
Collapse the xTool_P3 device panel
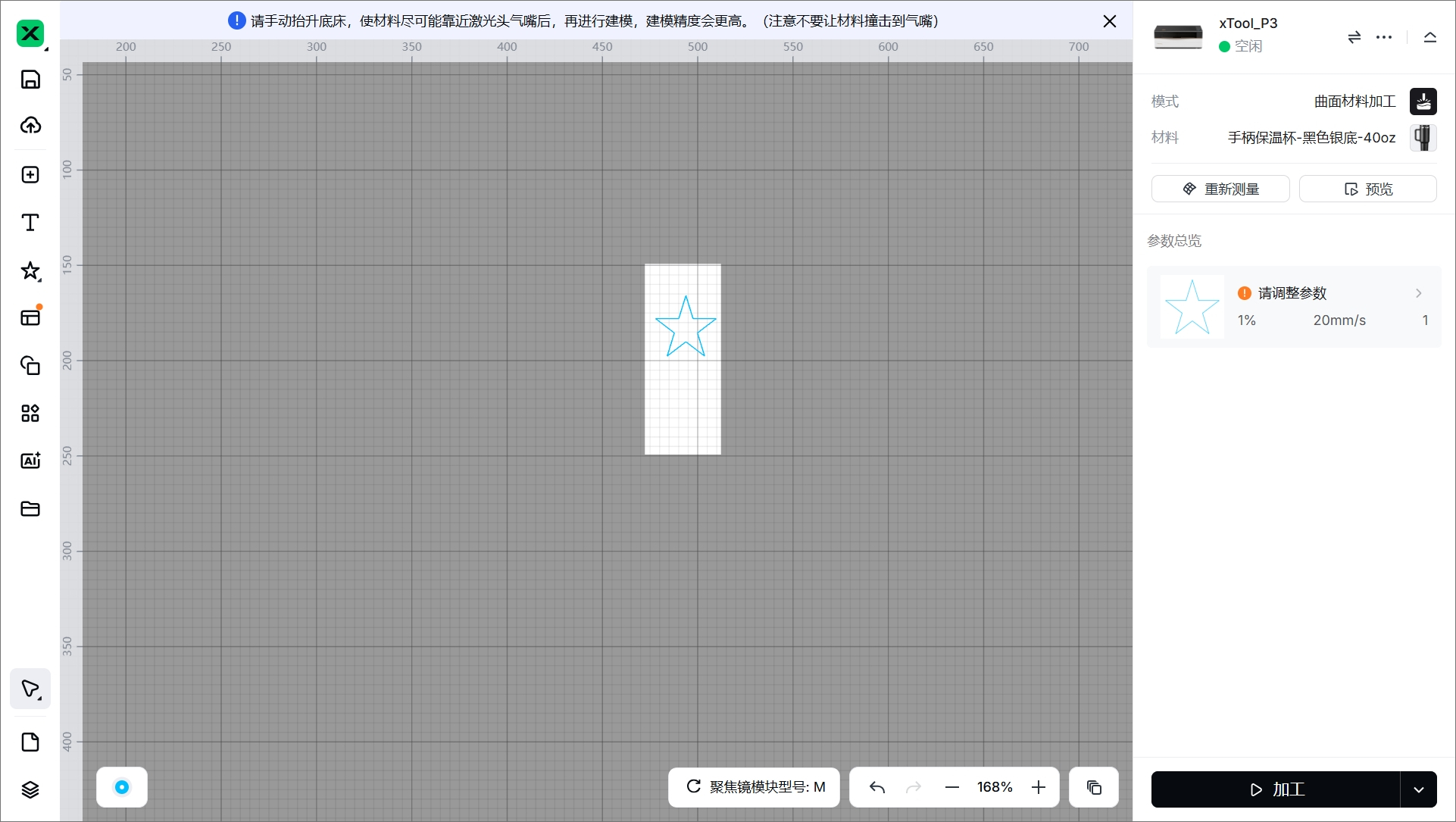[1429, 36]
